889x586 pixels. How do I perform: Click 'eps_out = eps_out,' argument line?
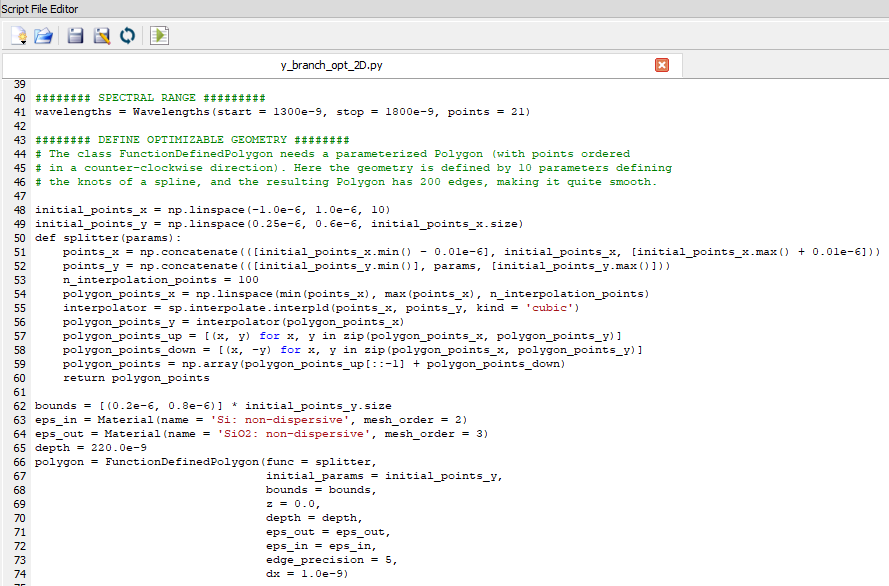pyautogui.click(x=328, y=532)
